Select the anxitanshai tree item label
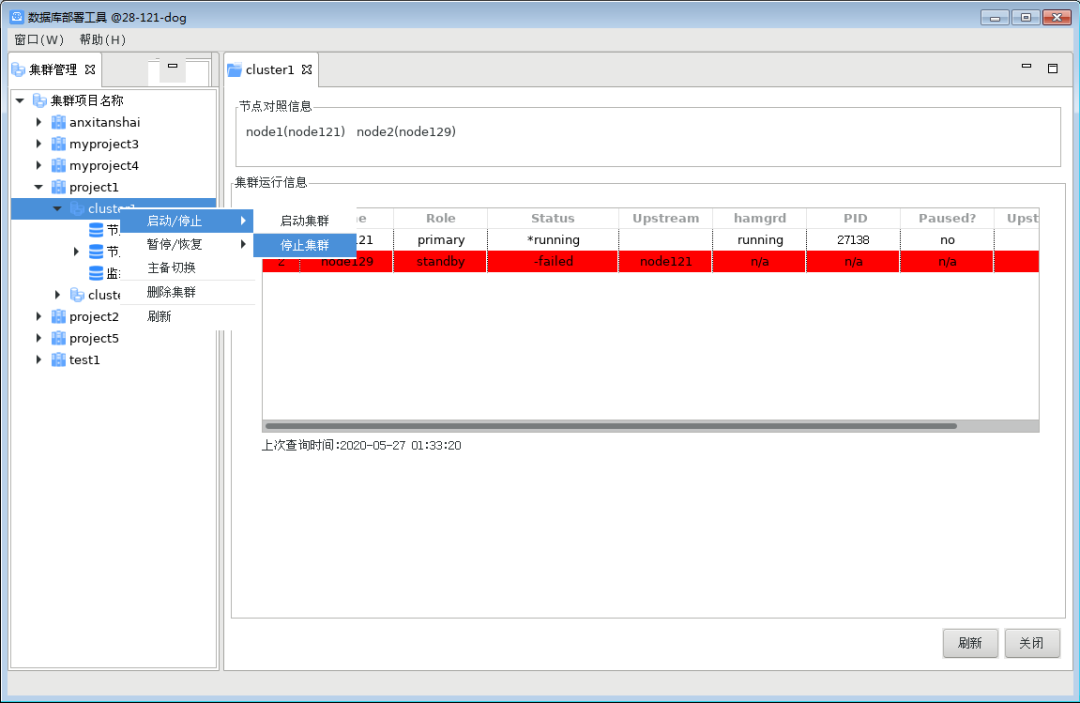 point(105,123)
